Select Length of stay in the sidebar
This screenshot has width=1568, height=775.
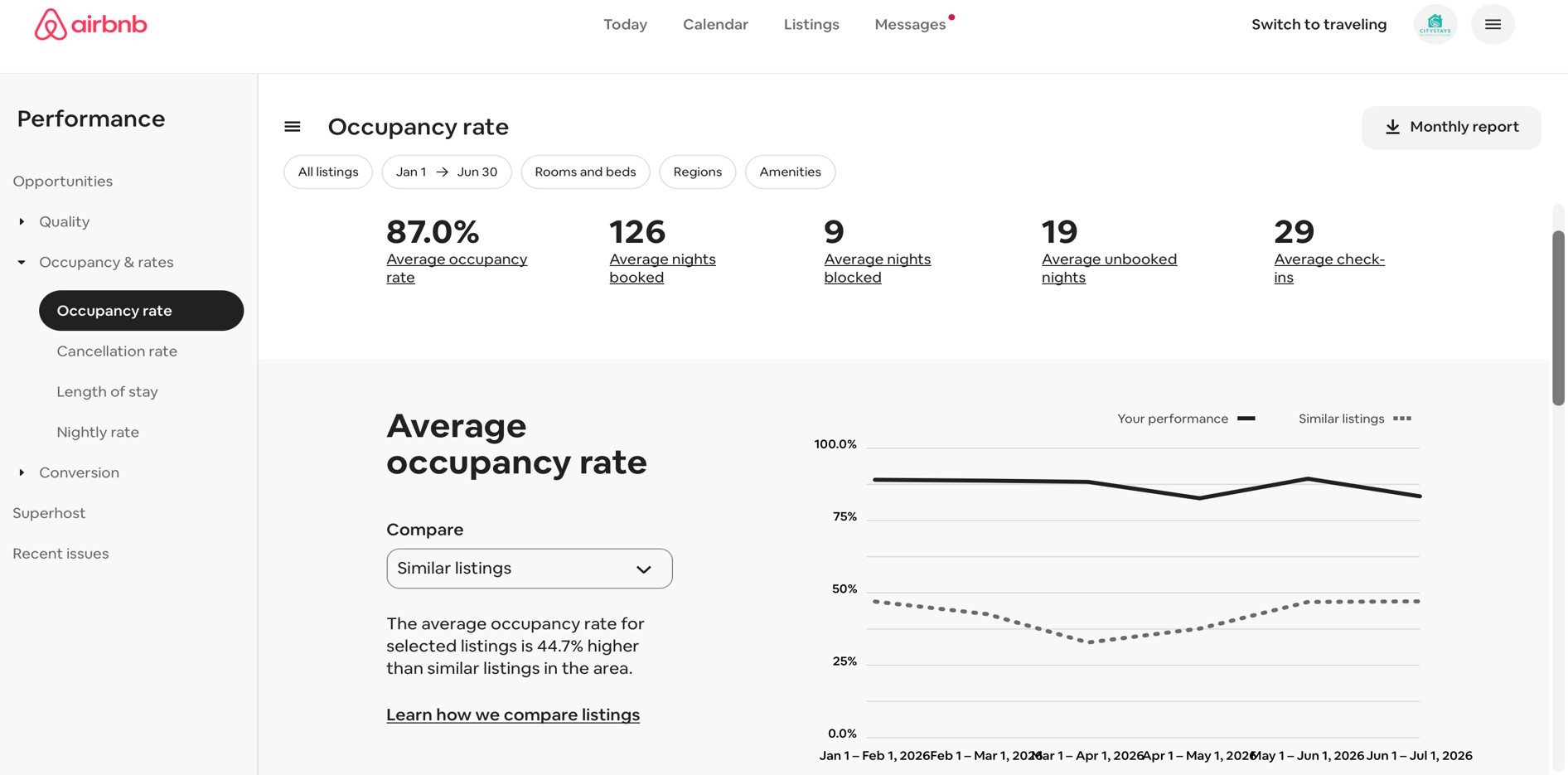click(107, 392)
